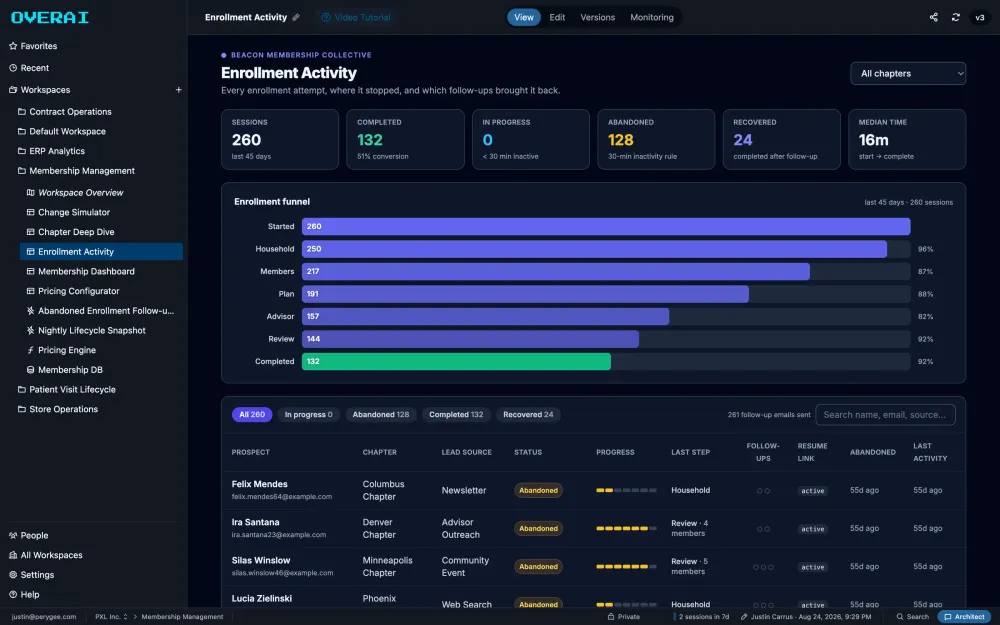
Task: Click the v3 version badge
Action: pos(980,17)
